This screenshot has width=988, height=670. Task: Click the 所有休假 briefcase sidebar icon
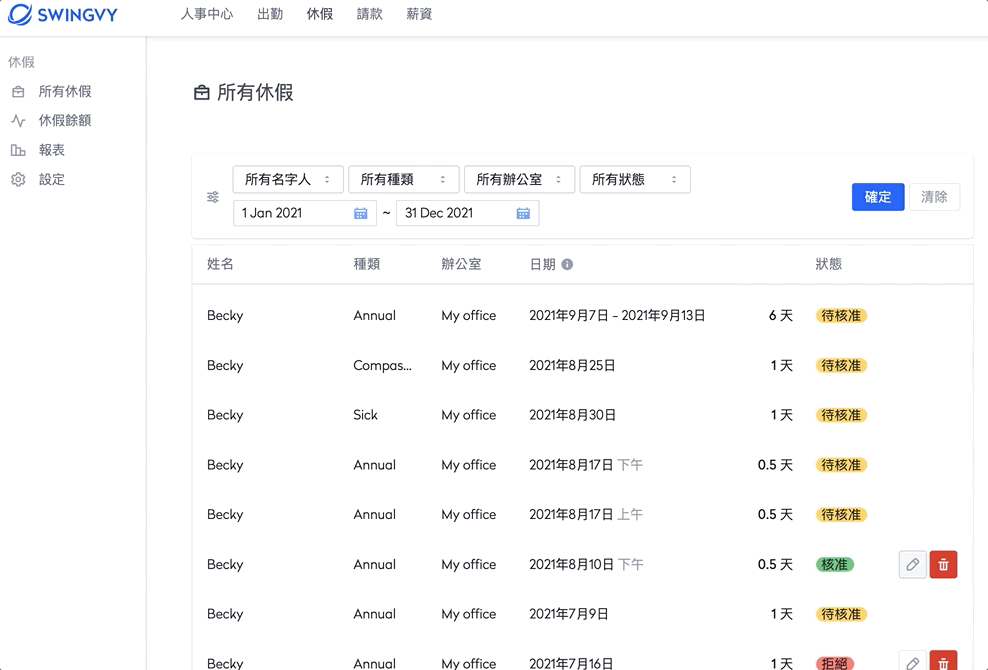tap(18, 91)
